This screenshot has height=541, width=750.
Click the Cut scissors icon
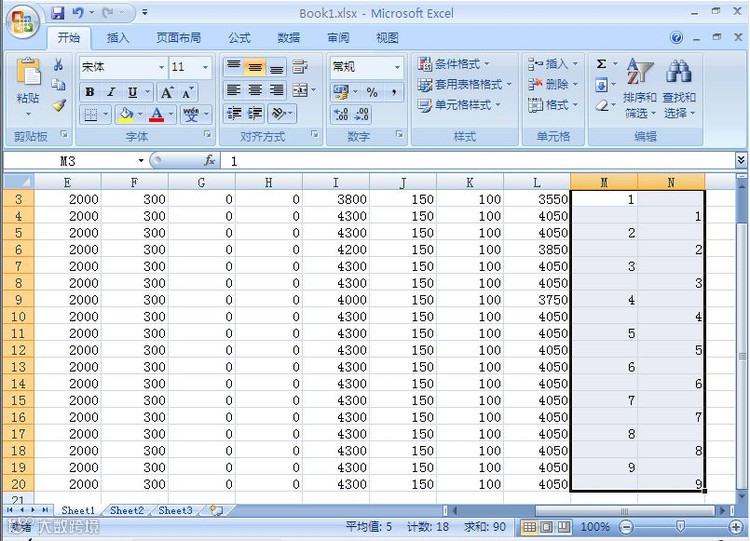58,65
